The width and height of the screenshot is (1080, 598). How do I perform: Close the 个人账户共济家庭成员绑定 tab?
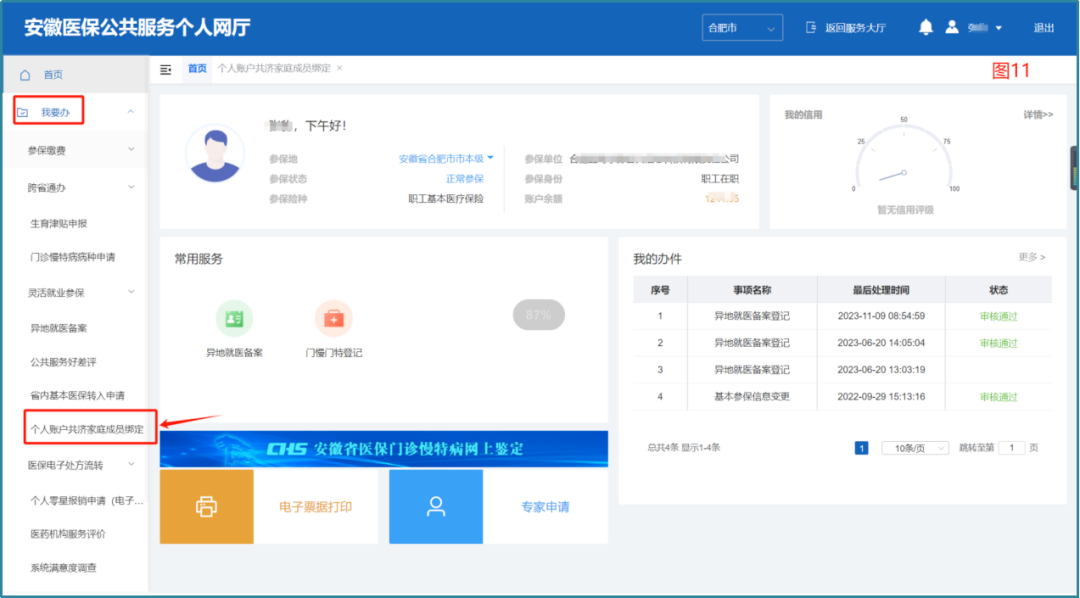point(340,68)
